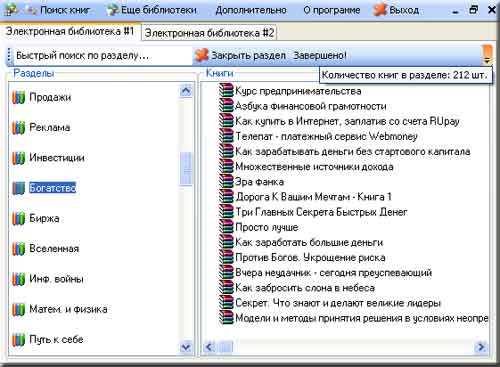The height and width of the screenshot is (367, 500).
Task: Click the sections list scroll up arrow
Action: click(x=186, y=90)
